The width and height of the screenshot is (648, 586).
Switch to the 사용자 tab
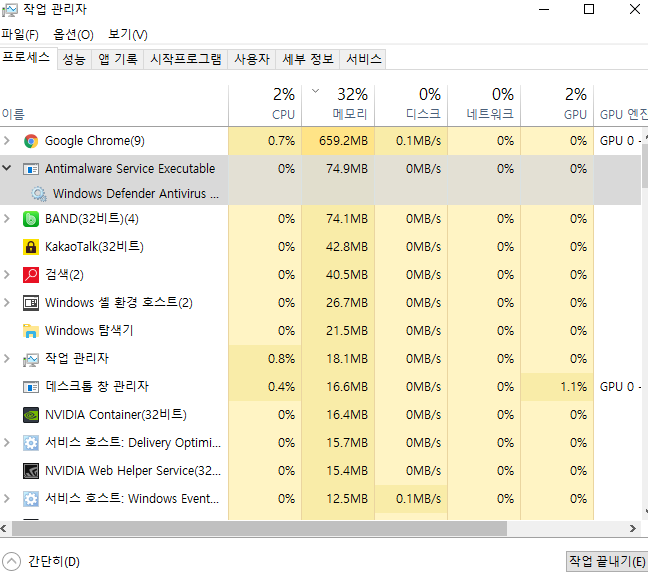[x=252, y=60]
